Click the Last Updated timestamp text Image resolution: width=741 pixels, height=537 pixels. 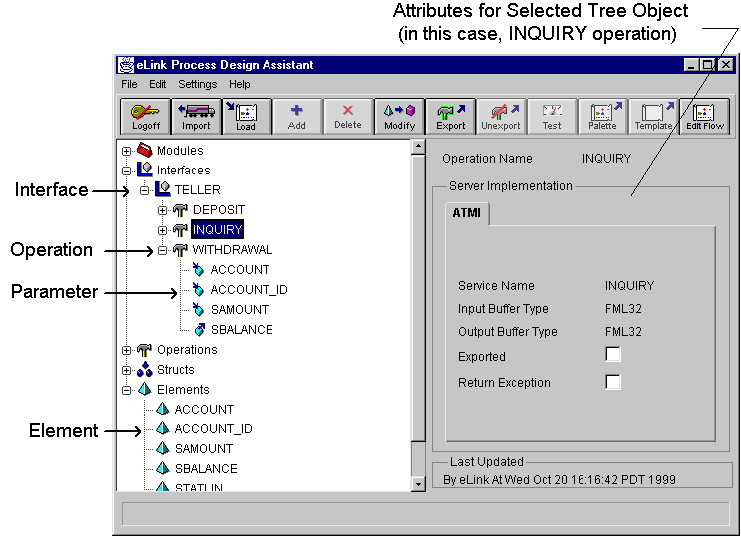tap(559, 479)
